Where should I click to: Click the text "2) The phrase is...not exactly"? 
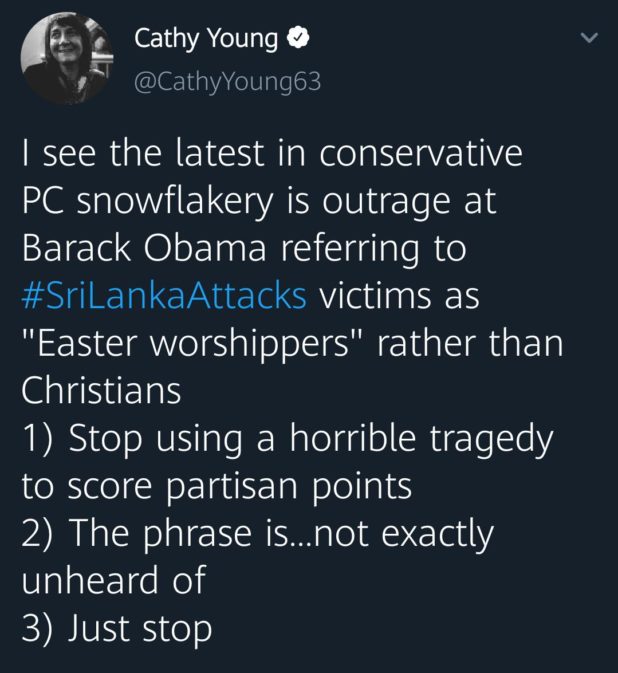tap(258, 534)
